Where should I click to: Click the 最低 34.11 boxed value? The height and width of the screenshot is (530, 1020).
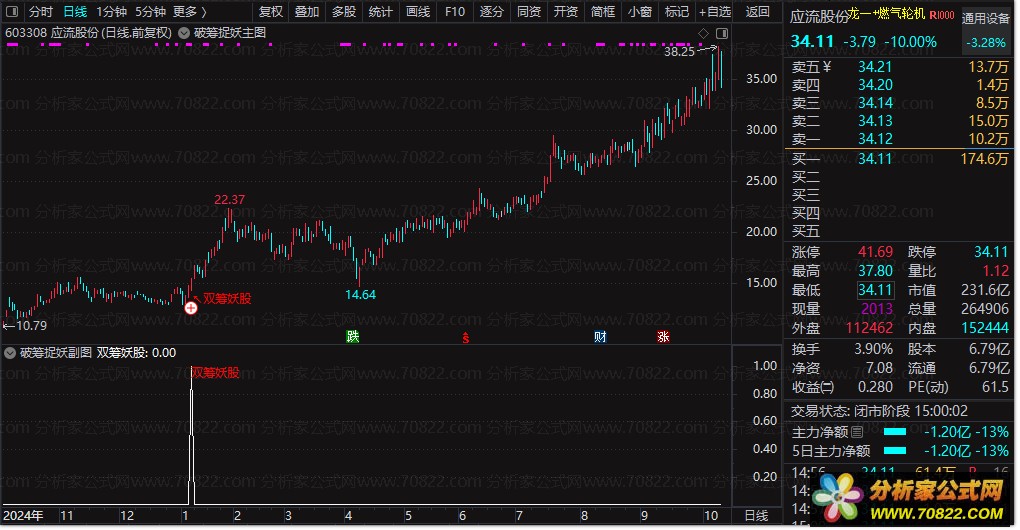pyautogui.click(x=875, y=290)
